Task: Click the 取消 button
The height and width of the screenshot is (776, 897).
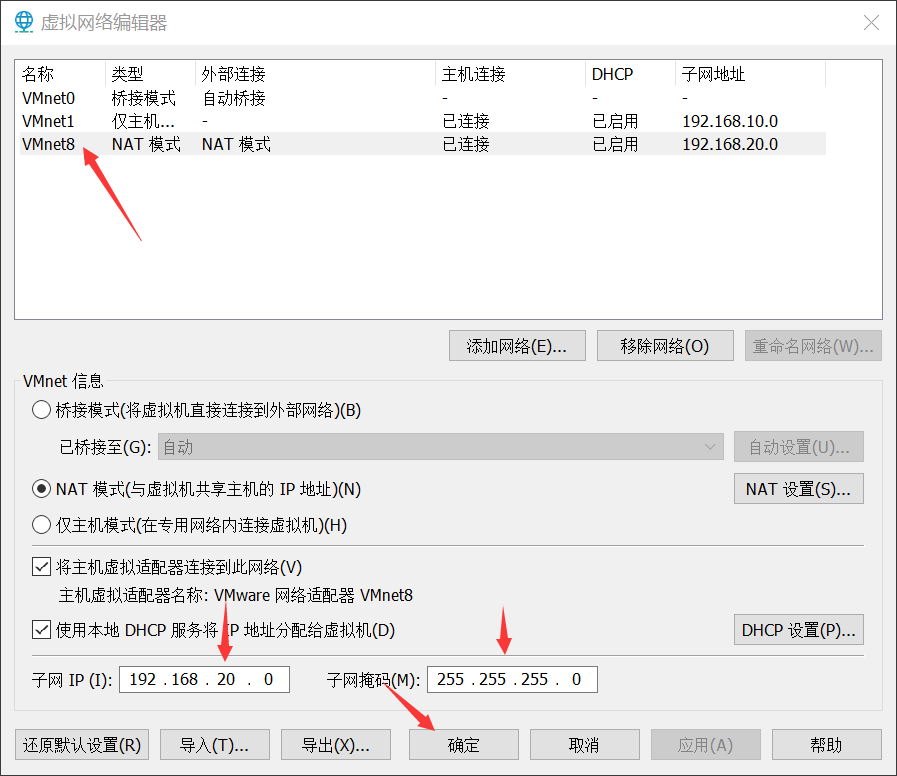Action: coord(585,745)
